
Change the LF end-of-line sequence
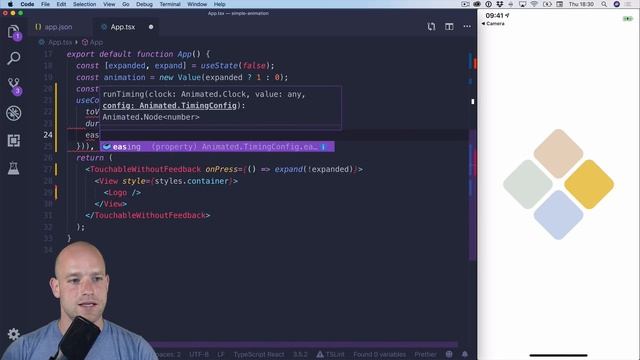[220, 354]
